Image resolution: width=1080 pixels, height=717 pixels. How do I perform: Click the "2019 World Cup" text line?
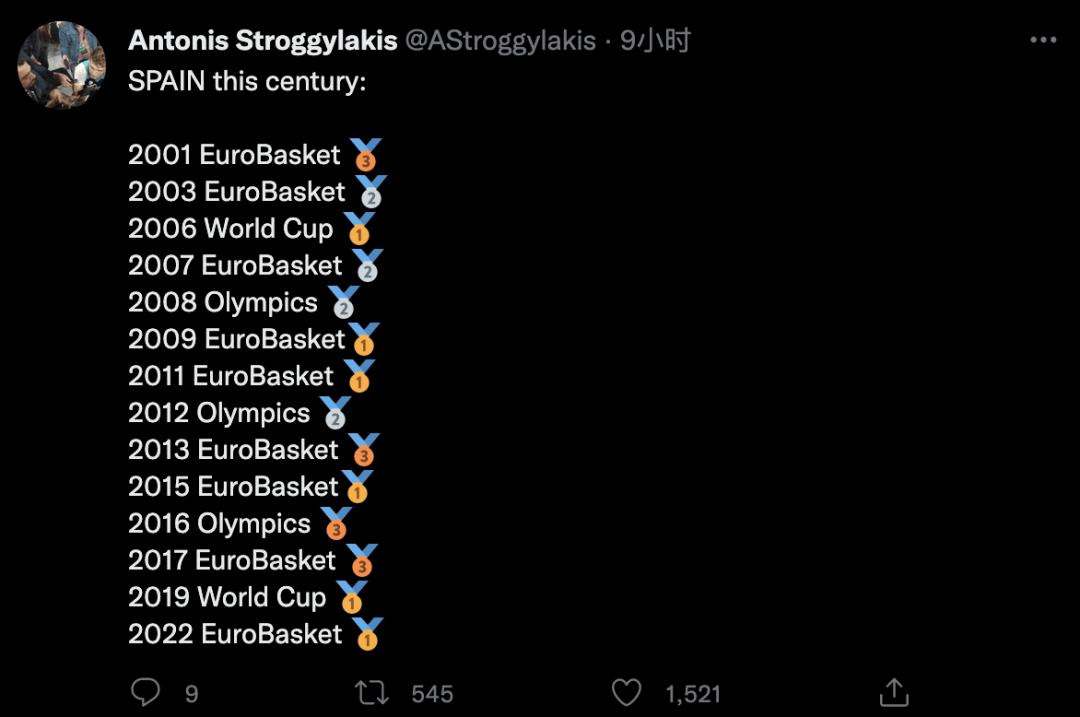227,597
